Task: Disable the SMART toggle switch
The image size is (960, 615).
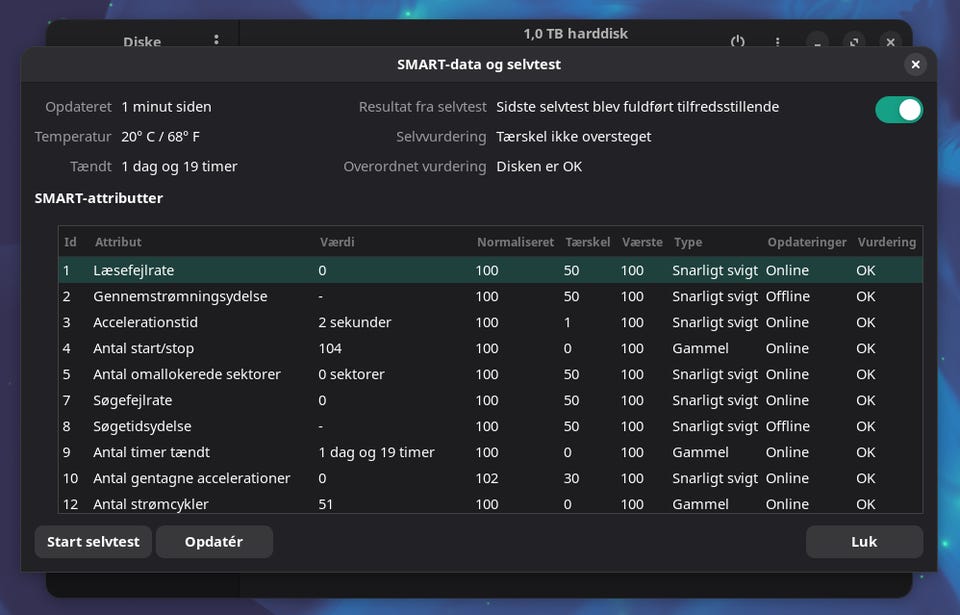Action: point(898,110)
